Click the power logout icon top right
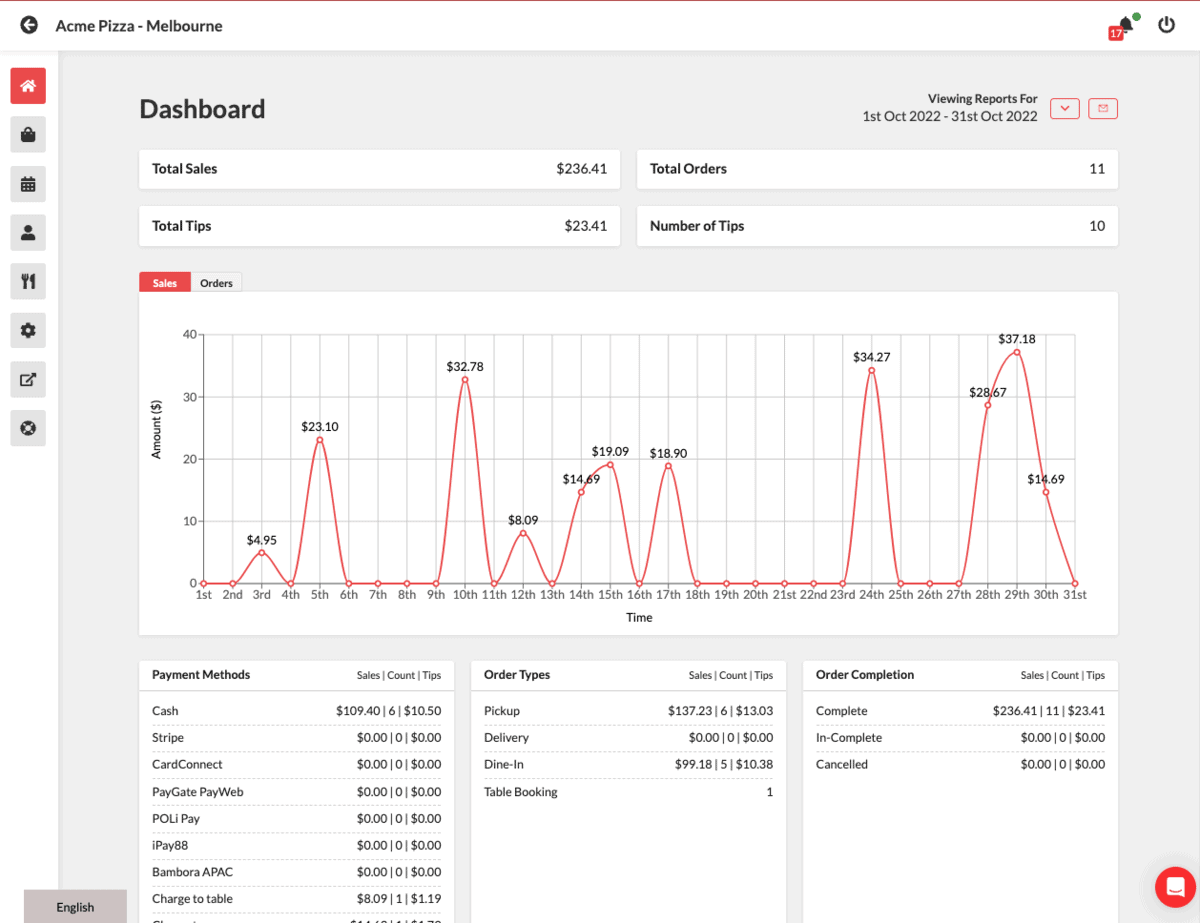The height and width of the screenshot is (923, 1200). click(x=1166, y=24)
